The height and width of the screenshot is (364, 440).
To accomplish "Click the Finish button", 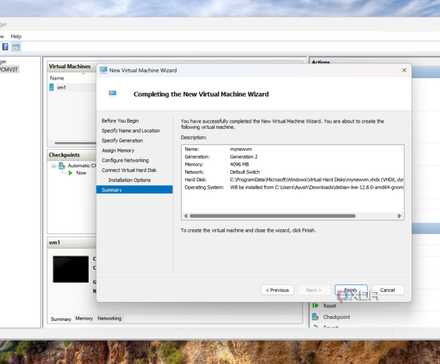I will point(351,290).
